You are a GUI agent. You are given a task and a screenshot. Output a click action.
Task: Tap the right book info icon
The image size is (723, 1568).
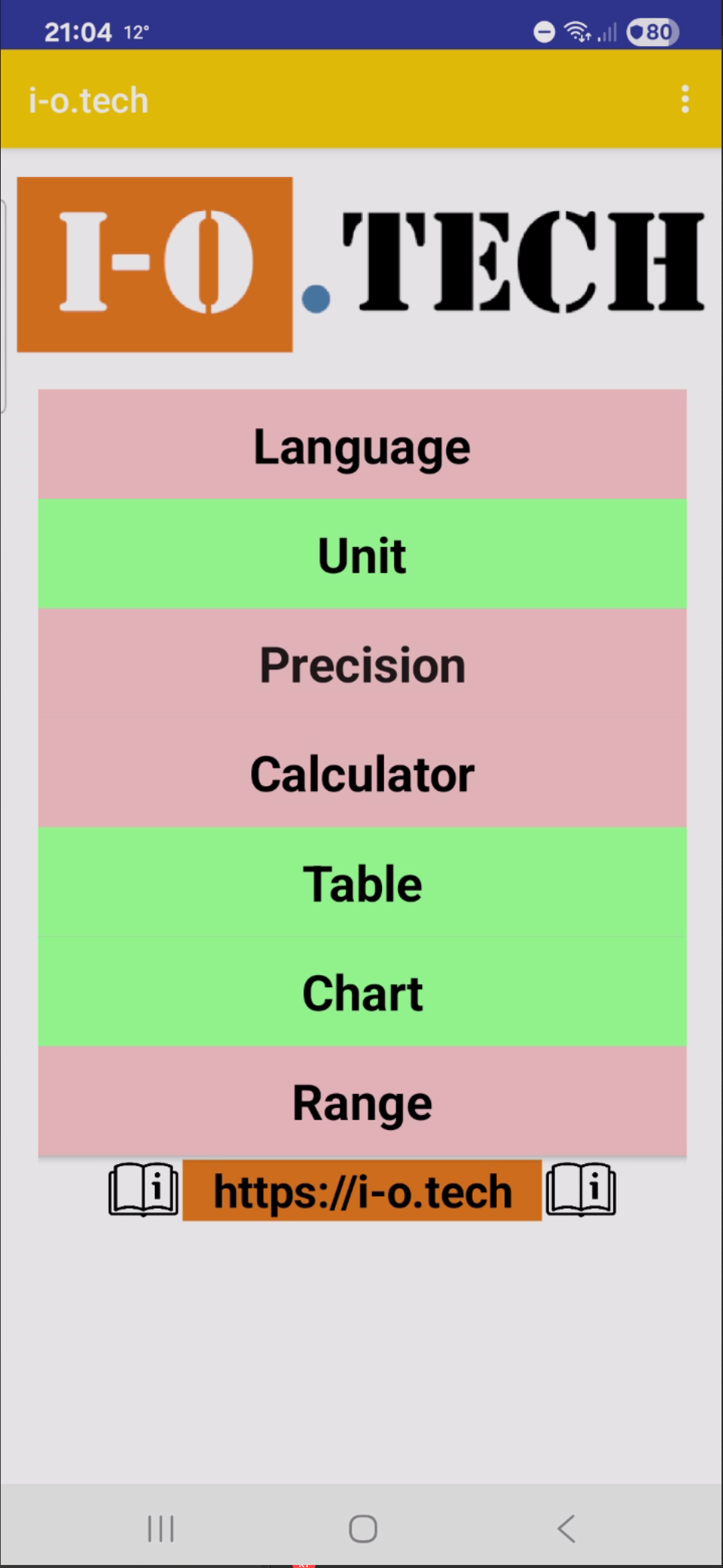click(581, 1189)
